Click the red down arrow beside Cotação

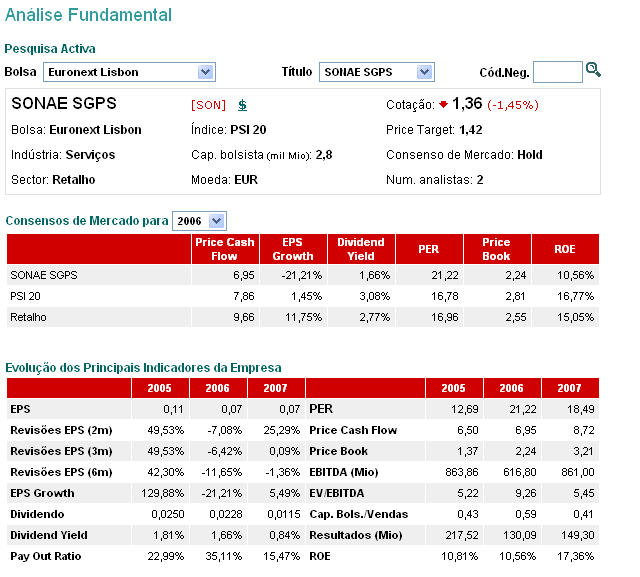(443, 104)
